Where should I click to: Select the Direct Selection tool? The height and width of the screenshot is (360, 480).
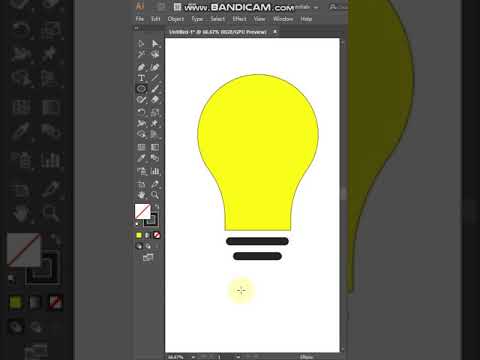(155, 44)
